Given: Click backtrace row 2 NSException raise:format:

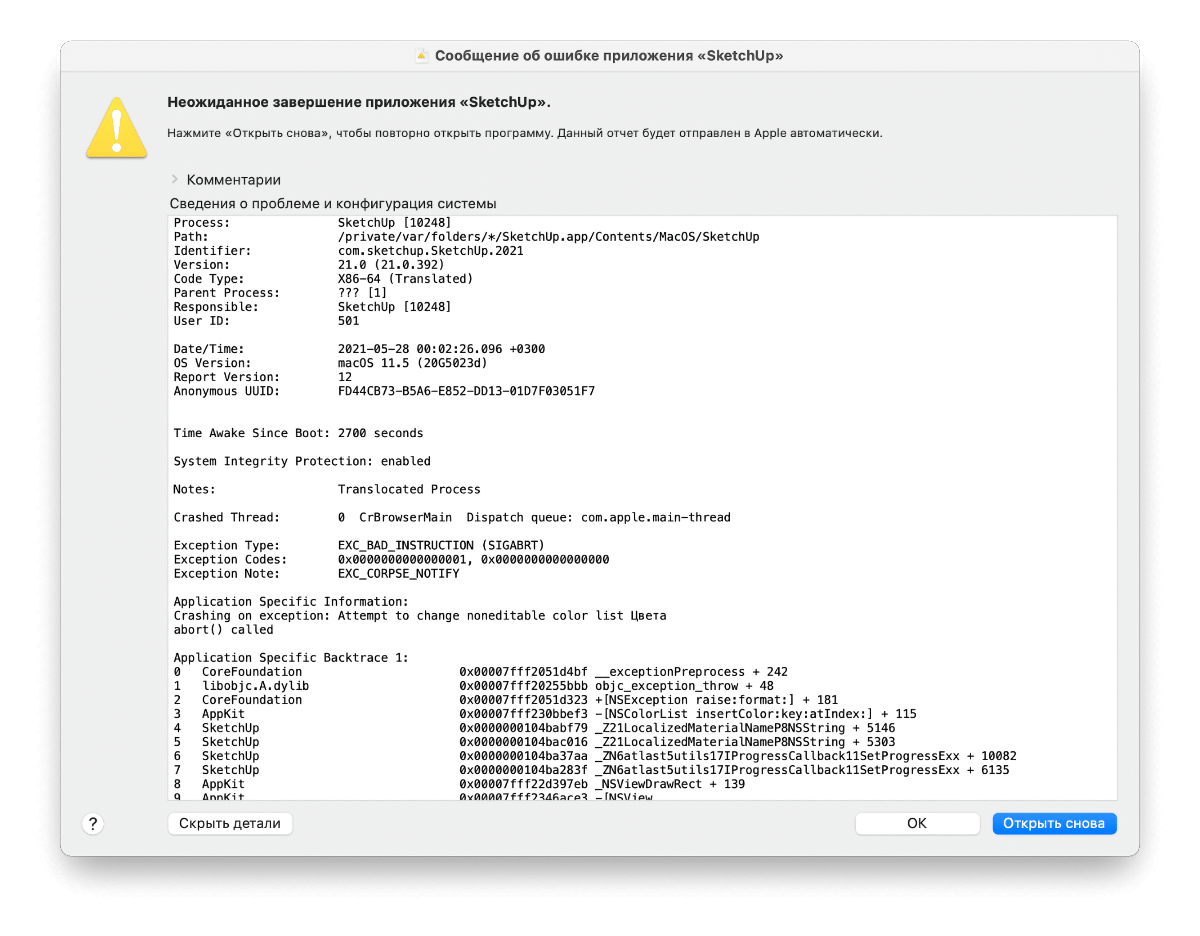Looking at the screenshot, I should [506, 699].
